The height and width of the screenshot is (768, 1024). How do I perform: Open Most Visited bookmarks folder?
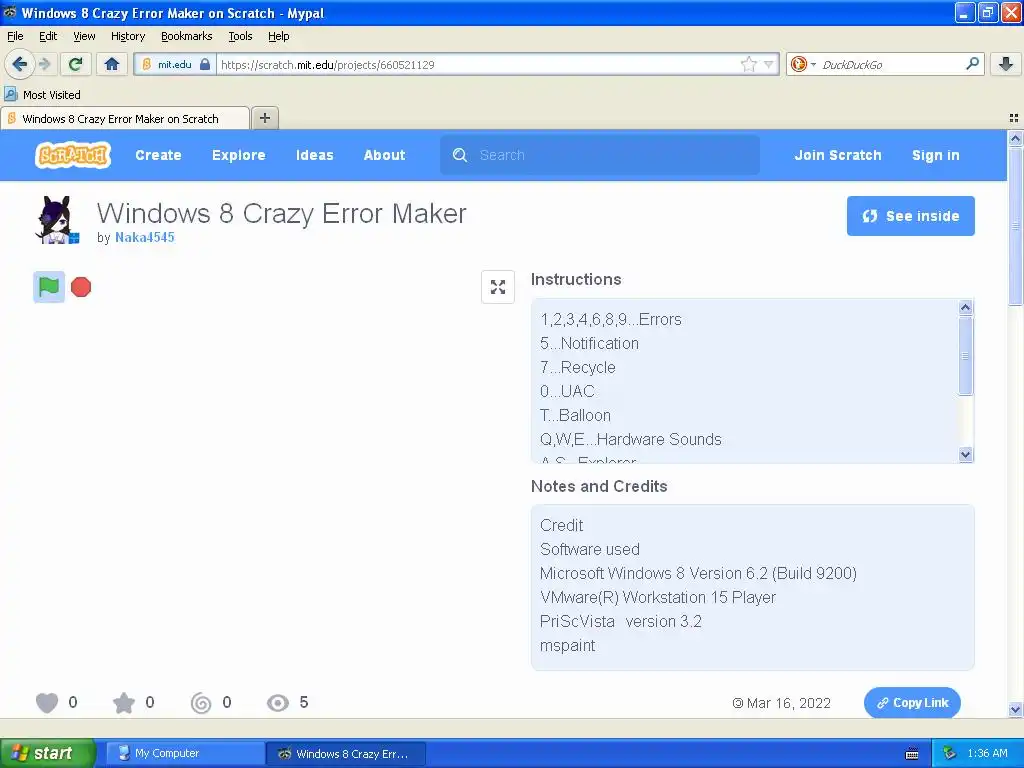pos(42,95)
